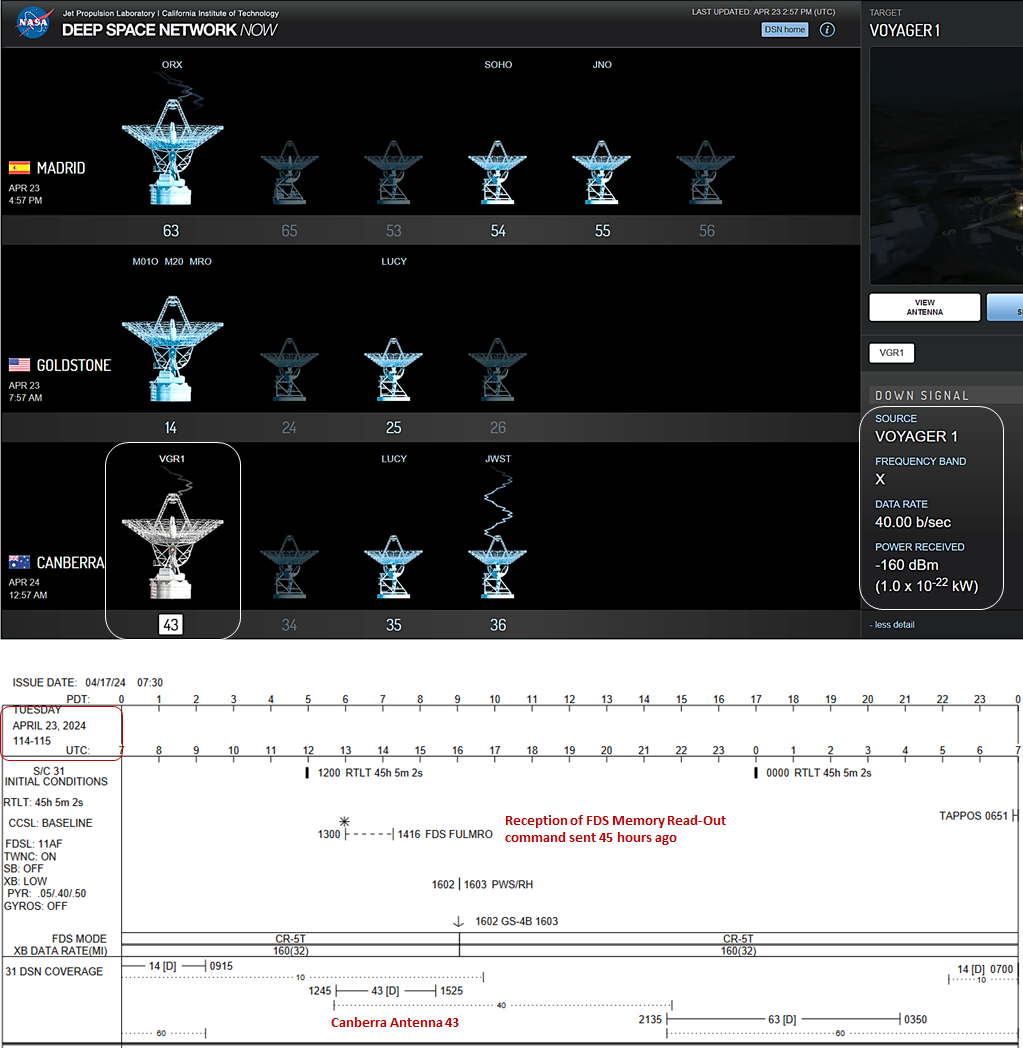Select Canberra antenna 35 dish
The image size is (1023, 1048).
point(394,567)
